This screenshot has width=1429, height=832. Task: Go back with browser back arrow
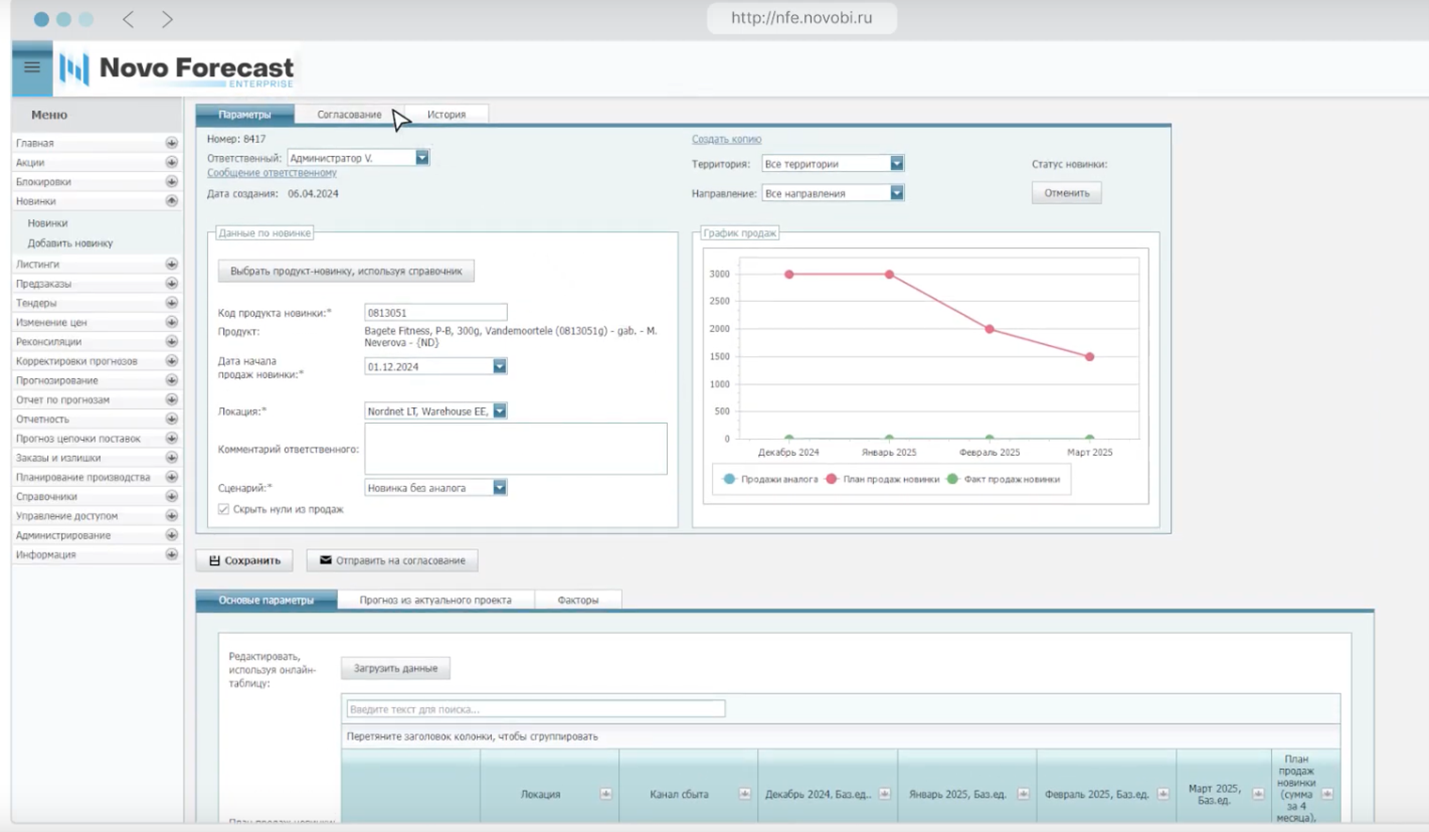(128, 19)
